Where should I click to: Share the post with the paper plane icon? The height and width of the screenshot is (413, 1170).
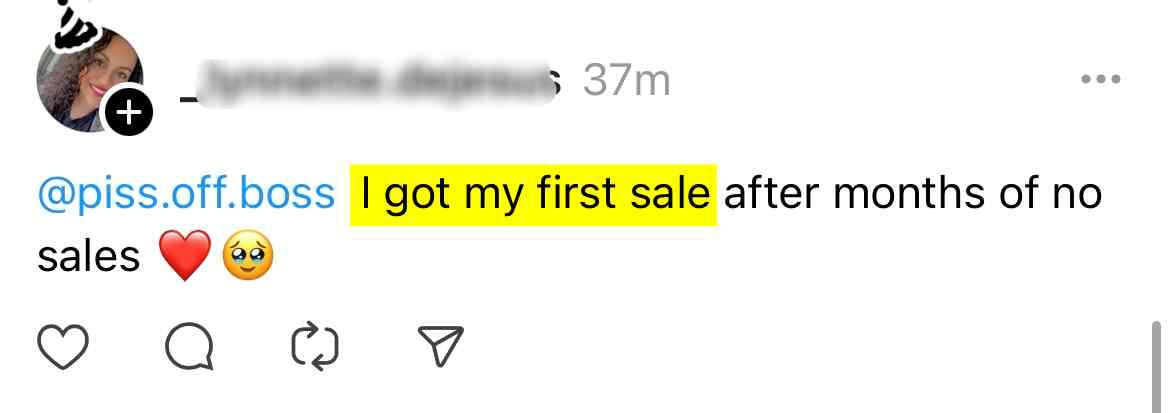[x=438, y=346]
